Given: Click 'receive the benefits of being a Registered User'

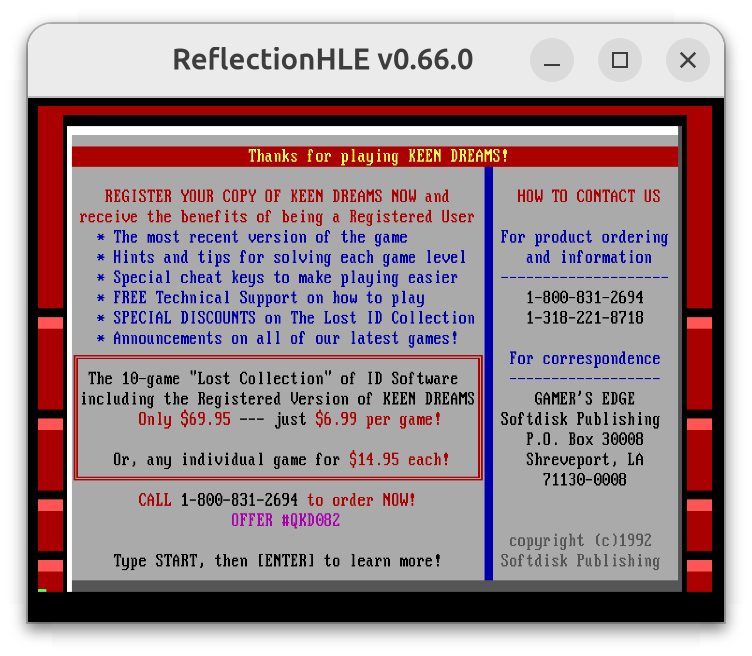Looking at the screenshot, I should [x=277, y=217].
